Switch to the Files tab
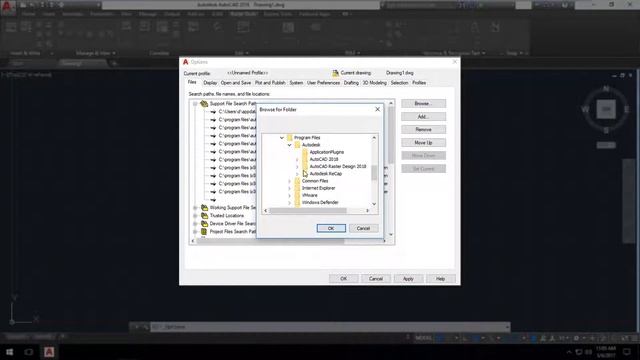Viewport: 640px width, 360px height. (x=192, y=82)
